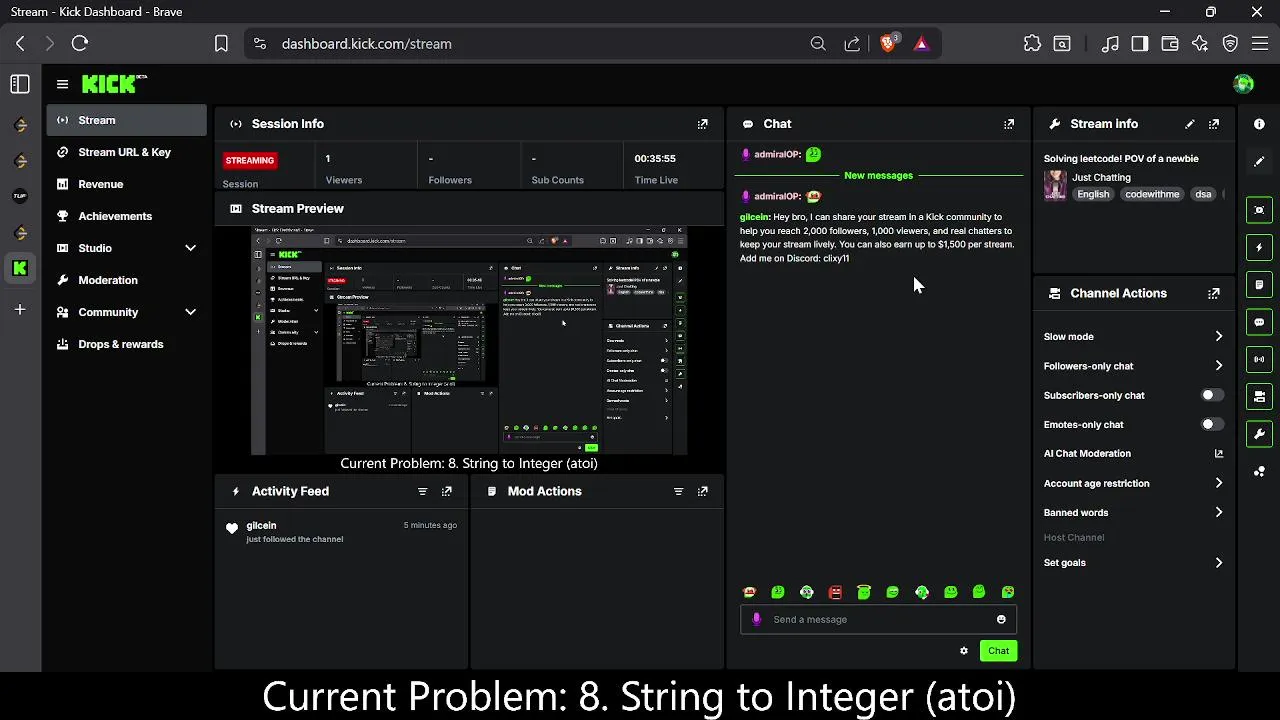
Task: Open the Activity Feed filter icon
Action: coord(422,491)
